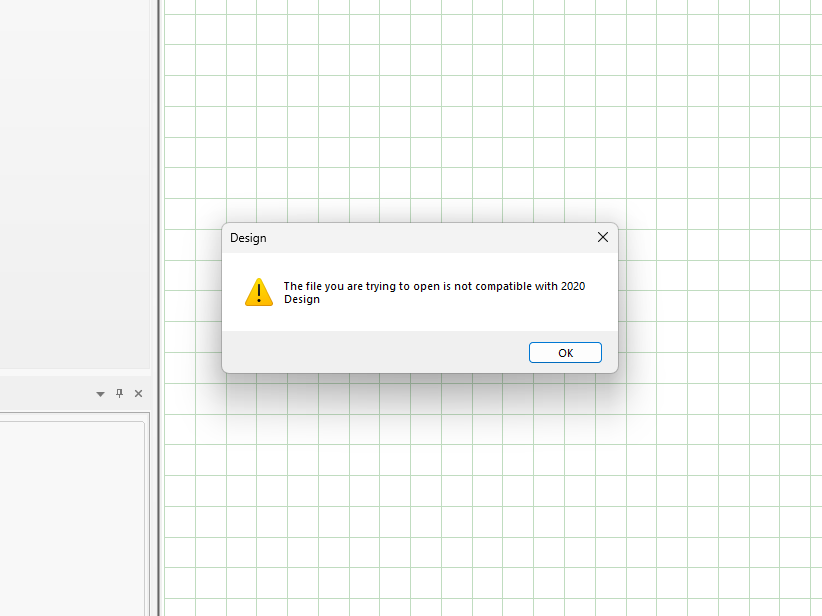
Task: Click OK in the Design dialog
Action: (565, 352)
